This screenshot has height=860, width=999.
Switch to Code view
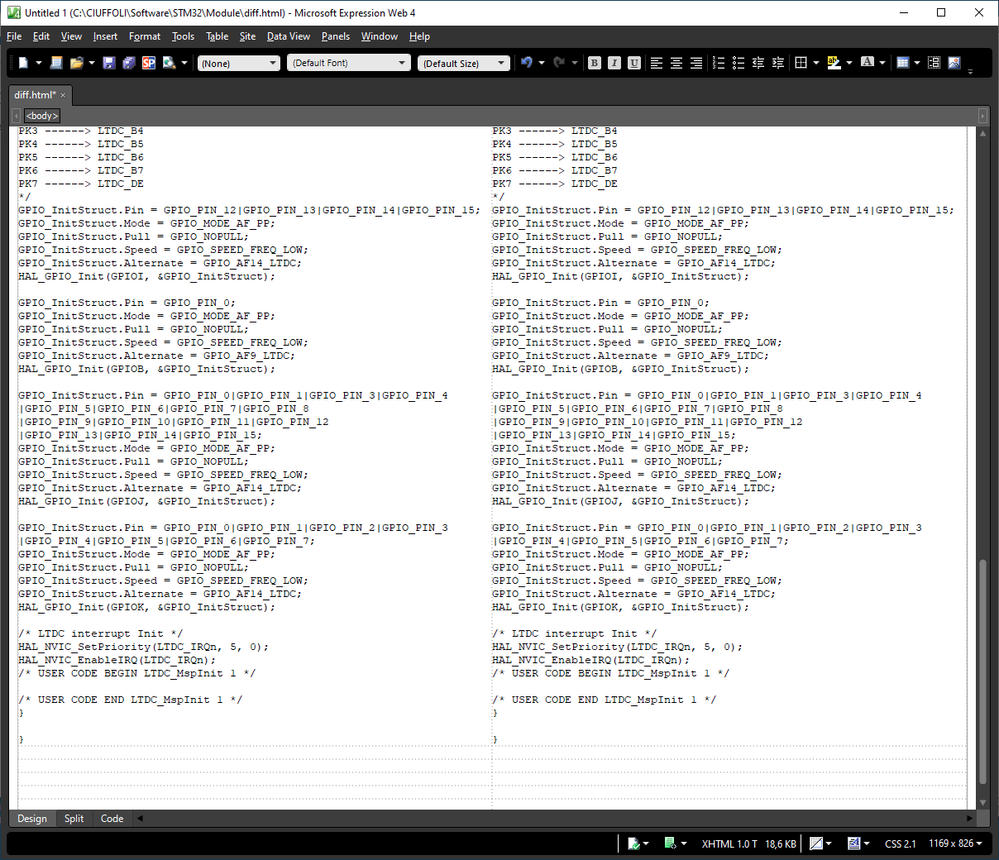click(112, 819)
